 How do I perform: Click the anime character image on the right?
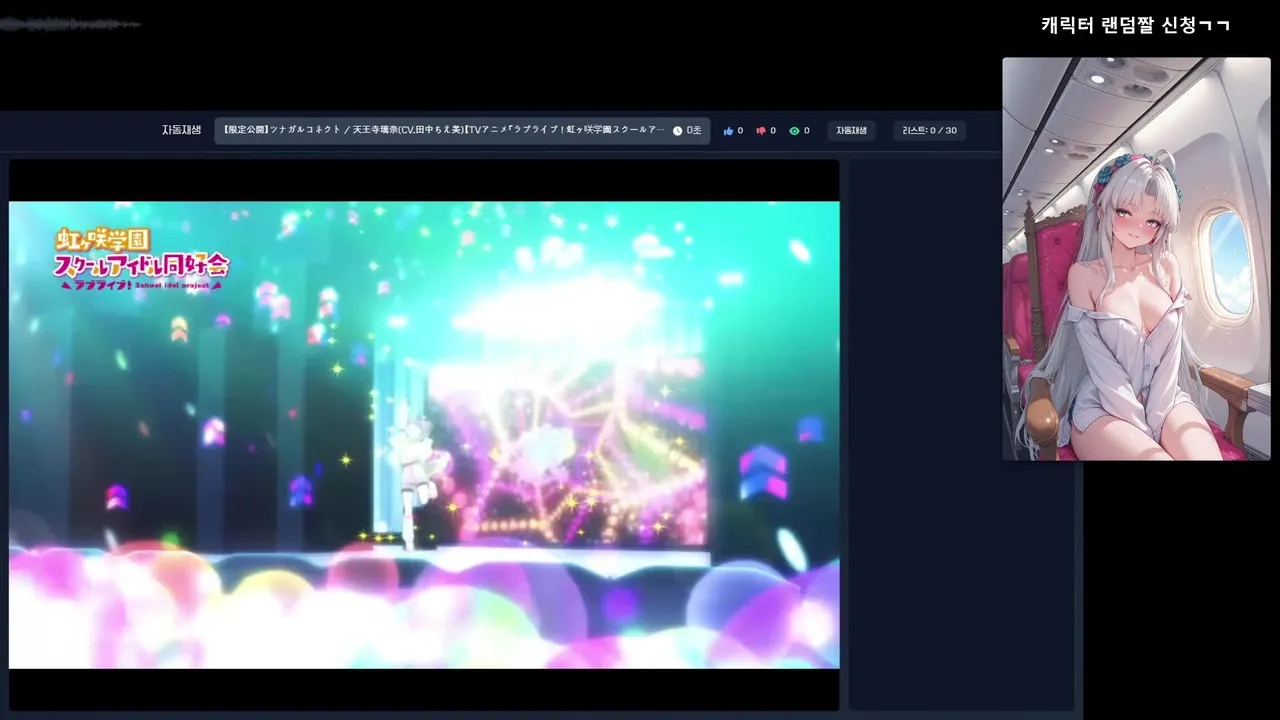click(1137, 259)
